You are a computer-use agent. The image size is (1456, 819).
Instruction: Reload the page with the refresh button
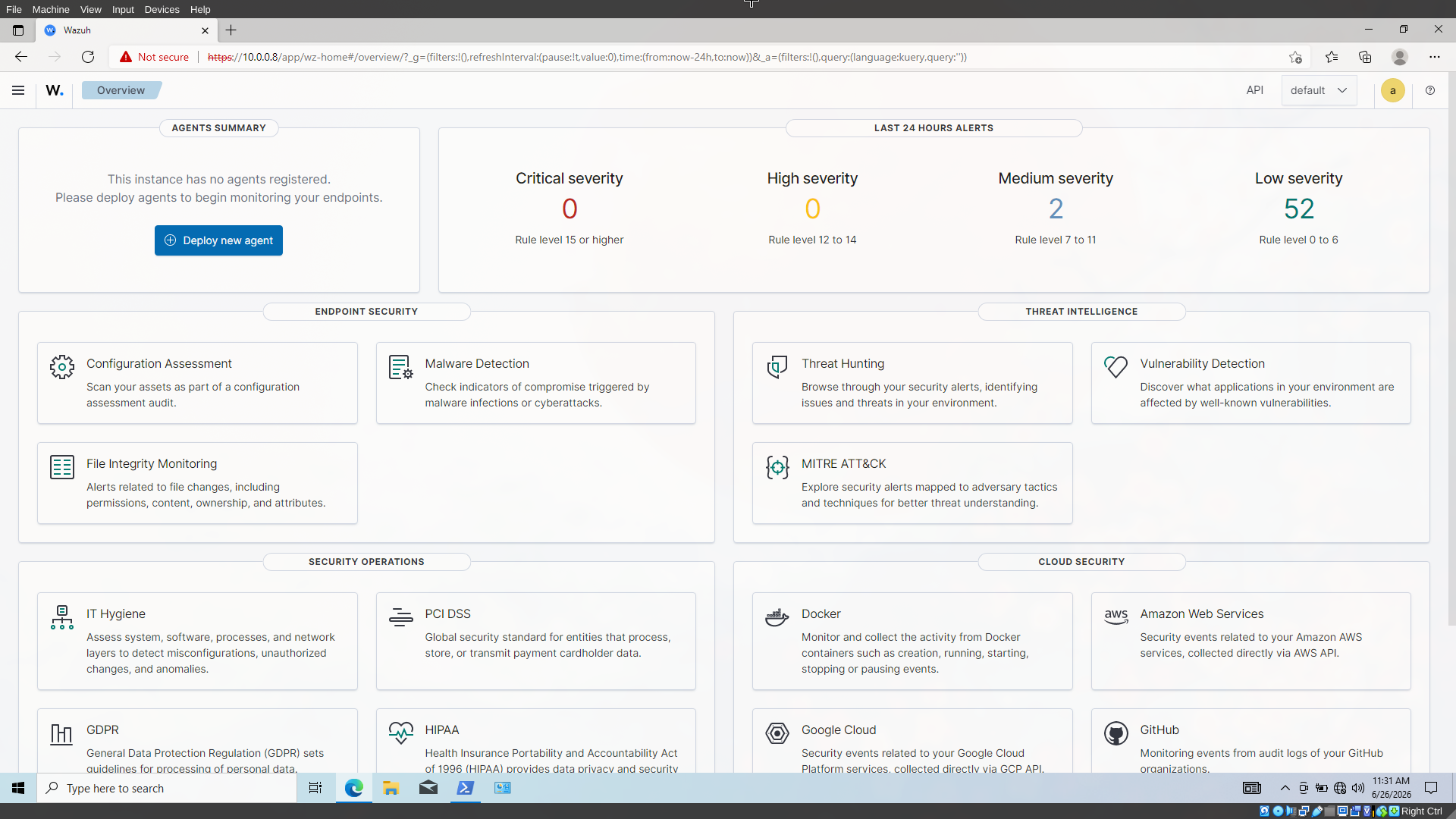(88, 57)
